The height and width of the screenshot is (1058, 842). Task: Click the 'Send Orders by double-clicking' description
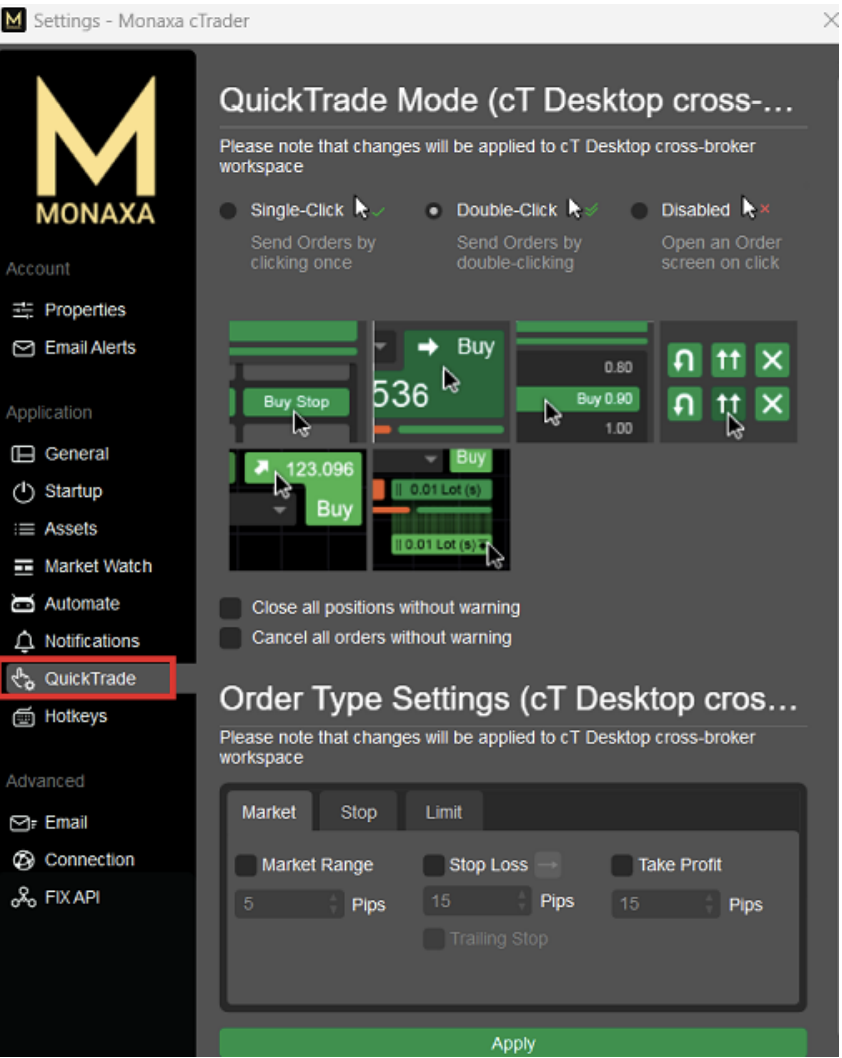519,253
